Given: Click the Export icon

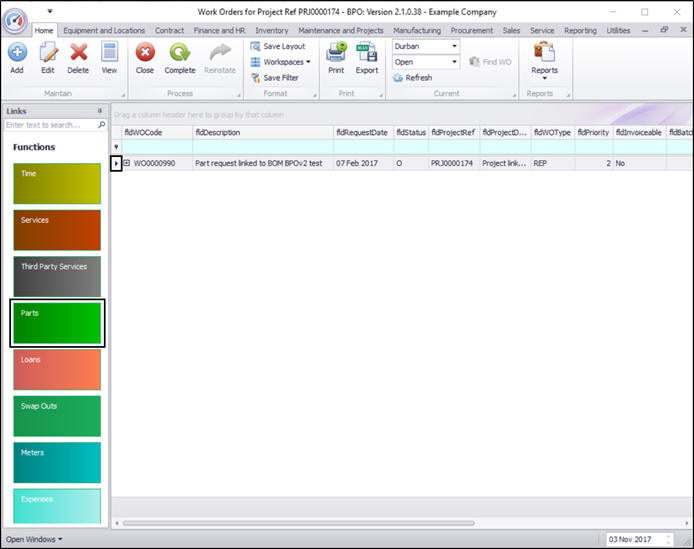Looking at the screenshot, I should click(367, 52).
